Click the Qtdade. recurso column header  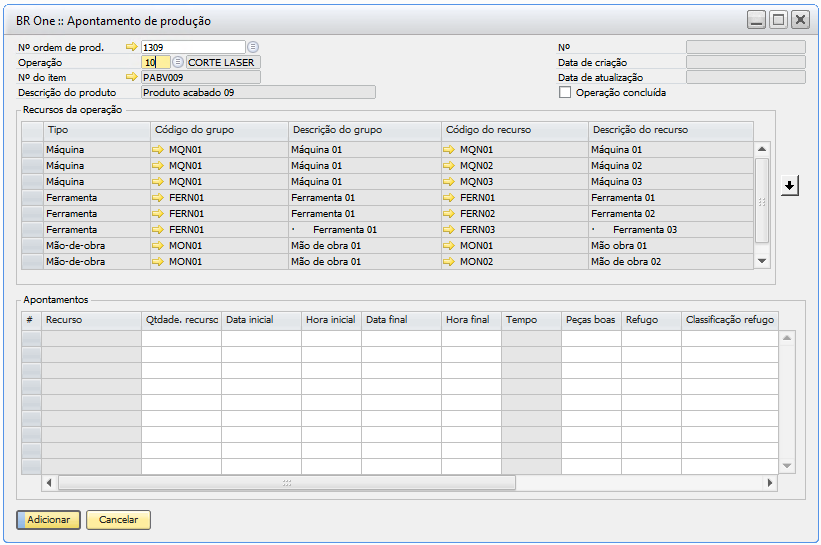pyautogui.click(x=182, y=320)
